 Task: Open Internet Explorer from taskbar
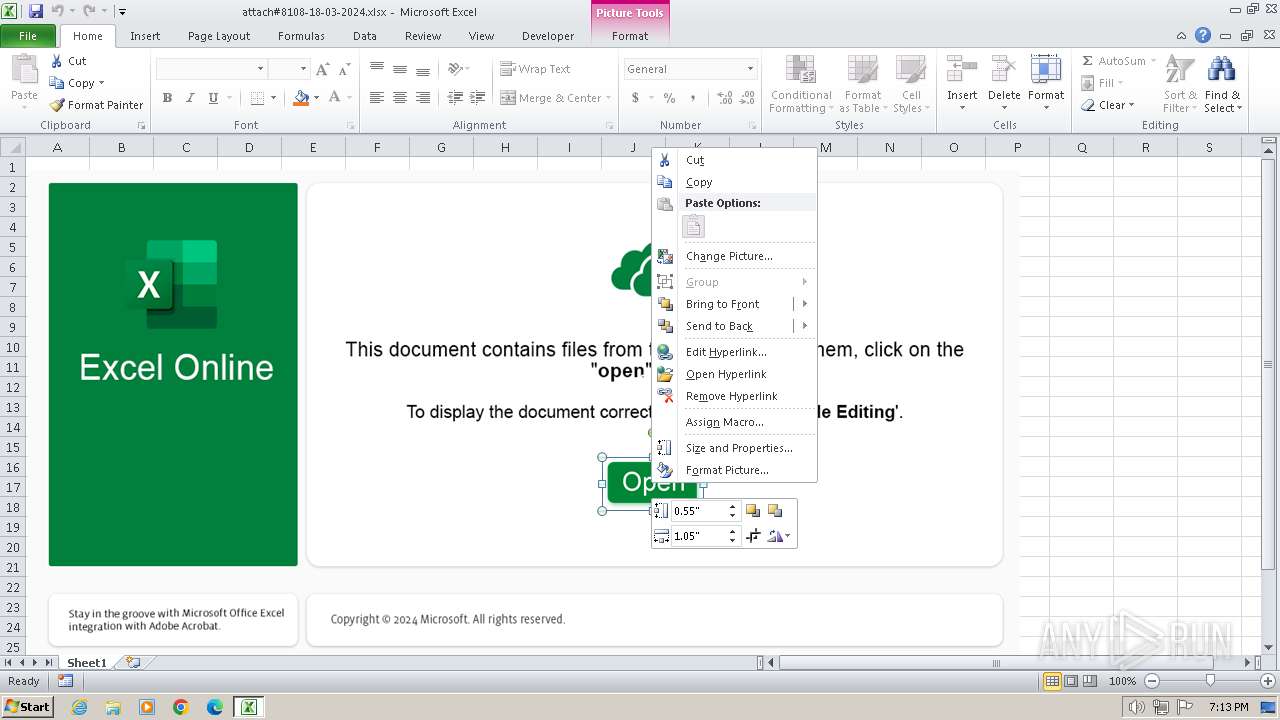click(80, 707)
